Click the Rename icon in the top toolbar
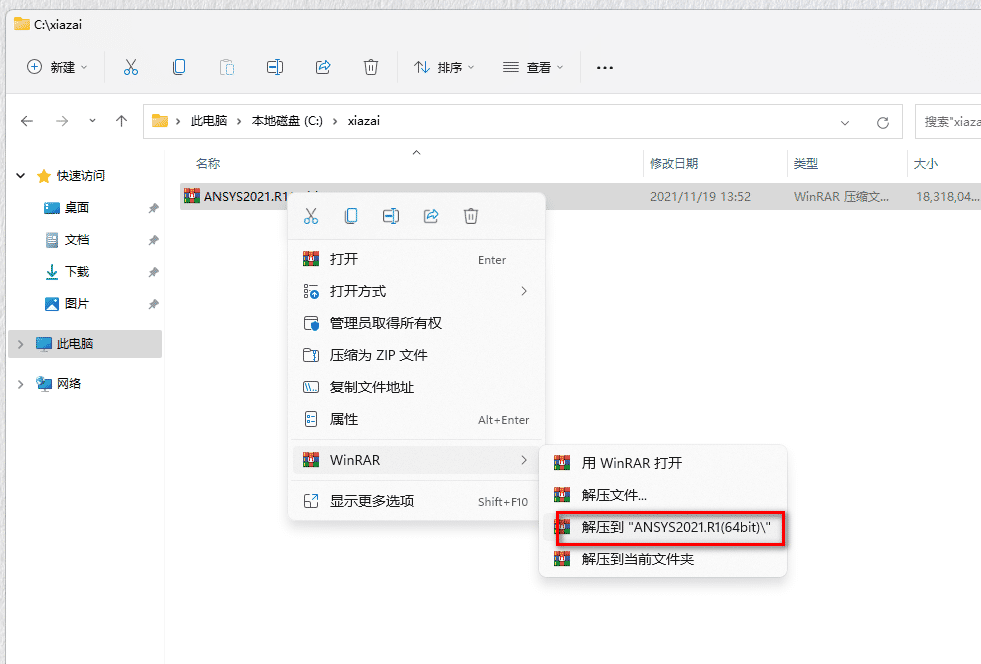This screenshot has width=981, height=664. click(275, 67)
